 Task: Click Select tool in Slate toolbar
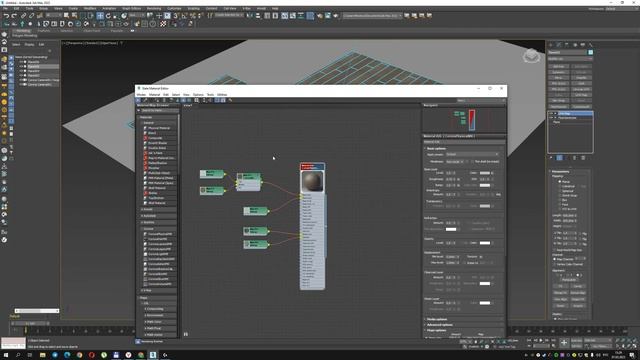139,100
